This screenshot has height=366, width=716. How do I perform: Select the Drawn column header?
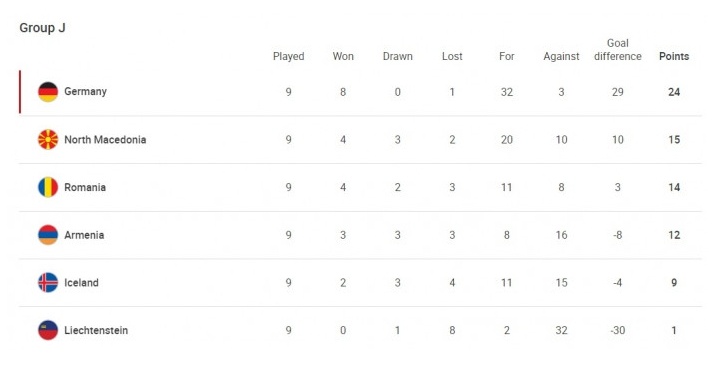tap(398, 56)
